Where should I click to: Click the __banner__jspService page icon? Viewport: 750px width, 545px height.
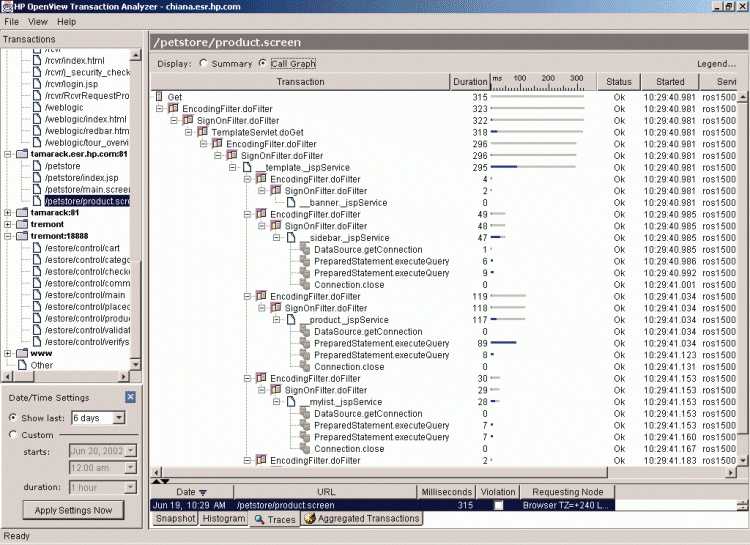[x=290, y=202]
